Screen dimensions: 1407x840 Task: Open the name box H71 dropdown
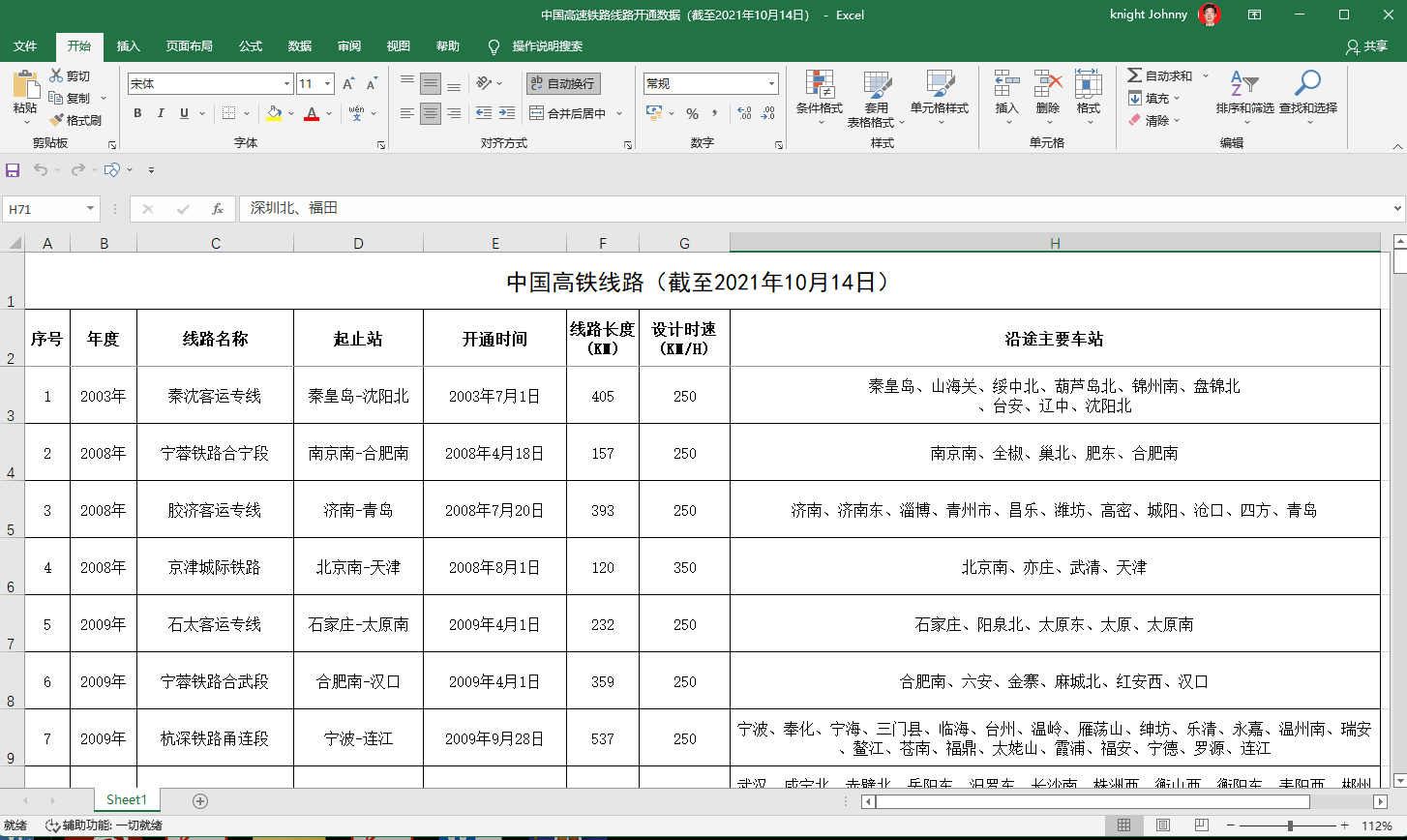point(91,209)
